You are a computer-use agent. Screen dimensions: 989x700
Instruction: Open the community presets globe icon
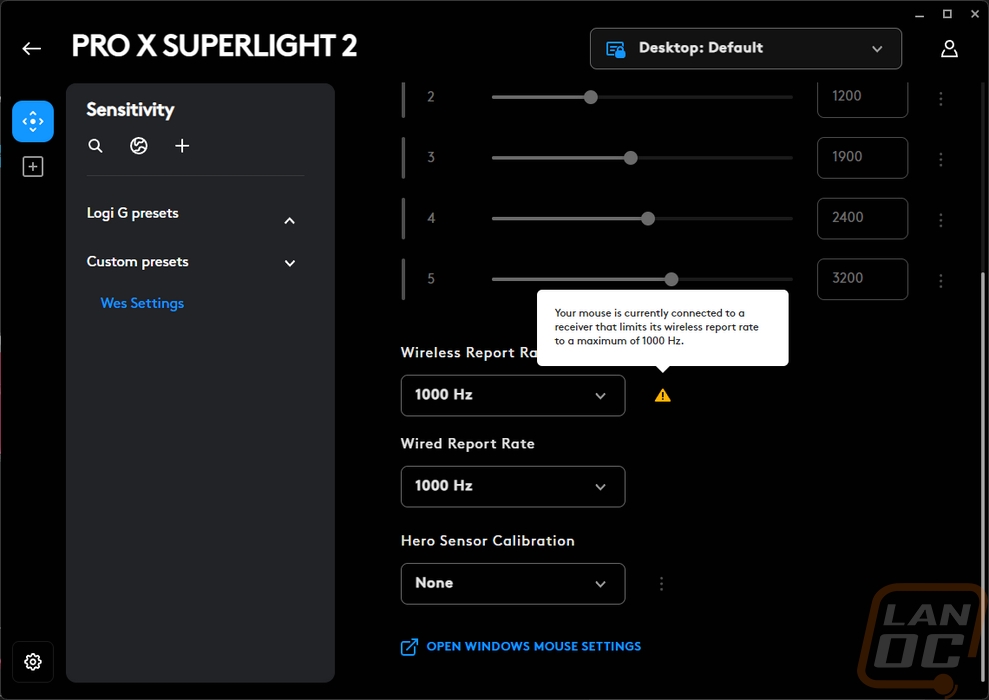point(139,146)
